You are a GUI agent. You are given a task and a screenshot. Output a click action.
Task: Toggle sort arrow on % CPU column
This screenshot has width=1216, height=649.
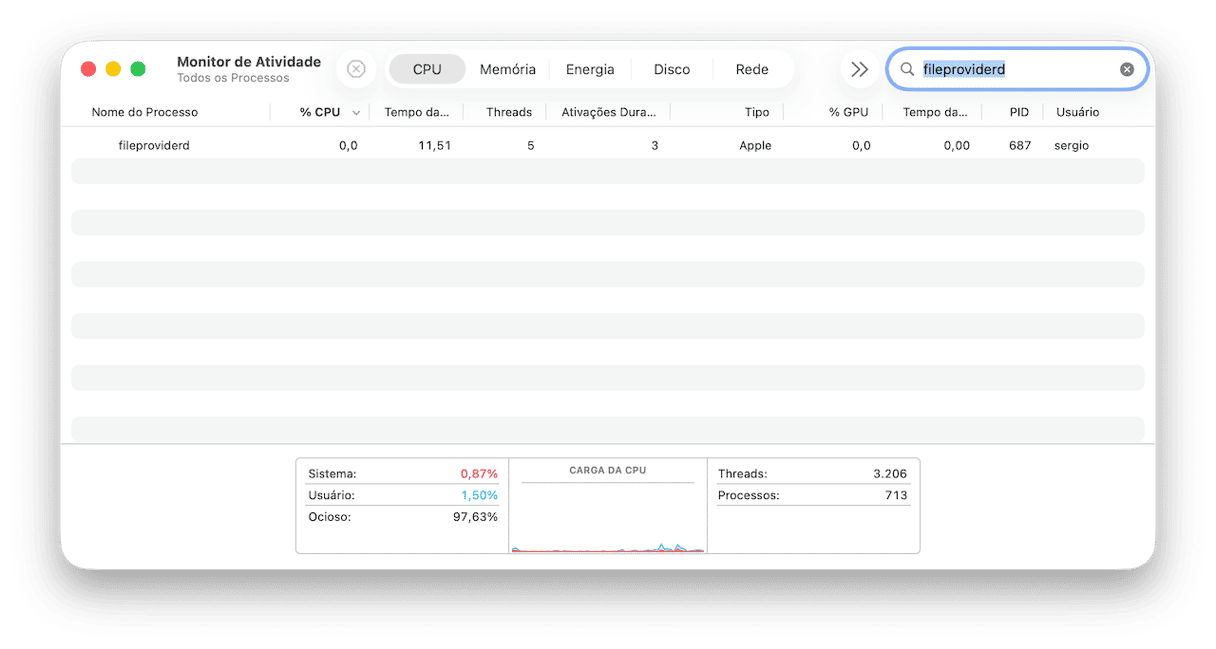click(356, 113)
